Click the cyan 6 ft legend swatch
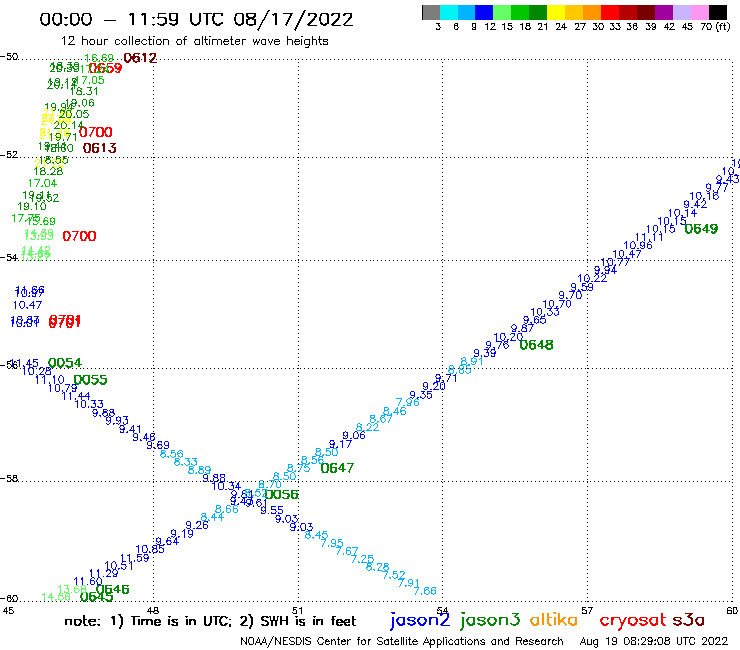 coord(449,12)
